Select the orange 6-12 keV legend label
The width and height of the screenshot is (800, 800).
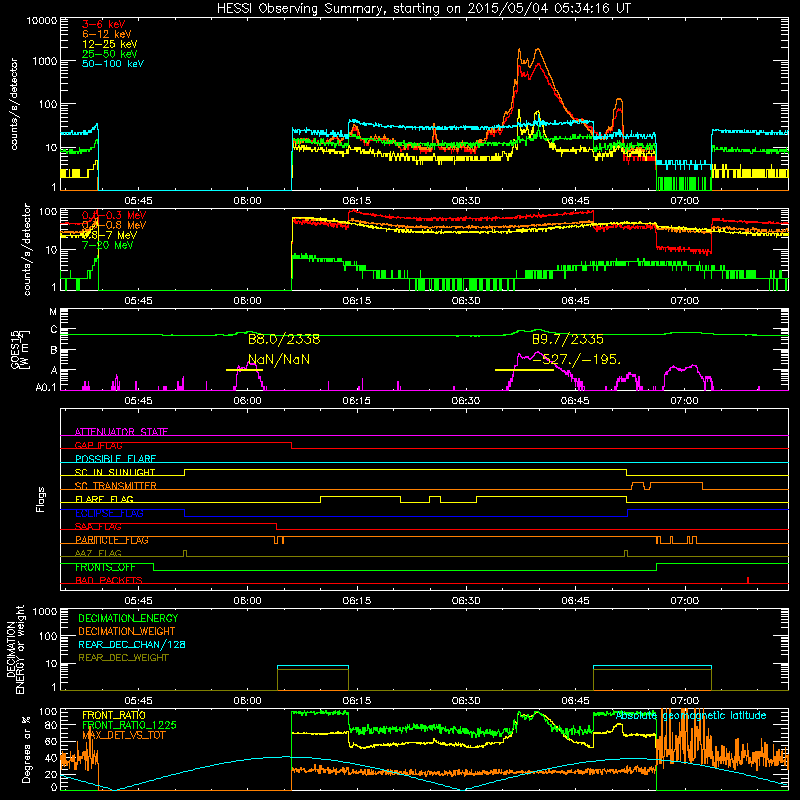[x=107, y=34]
